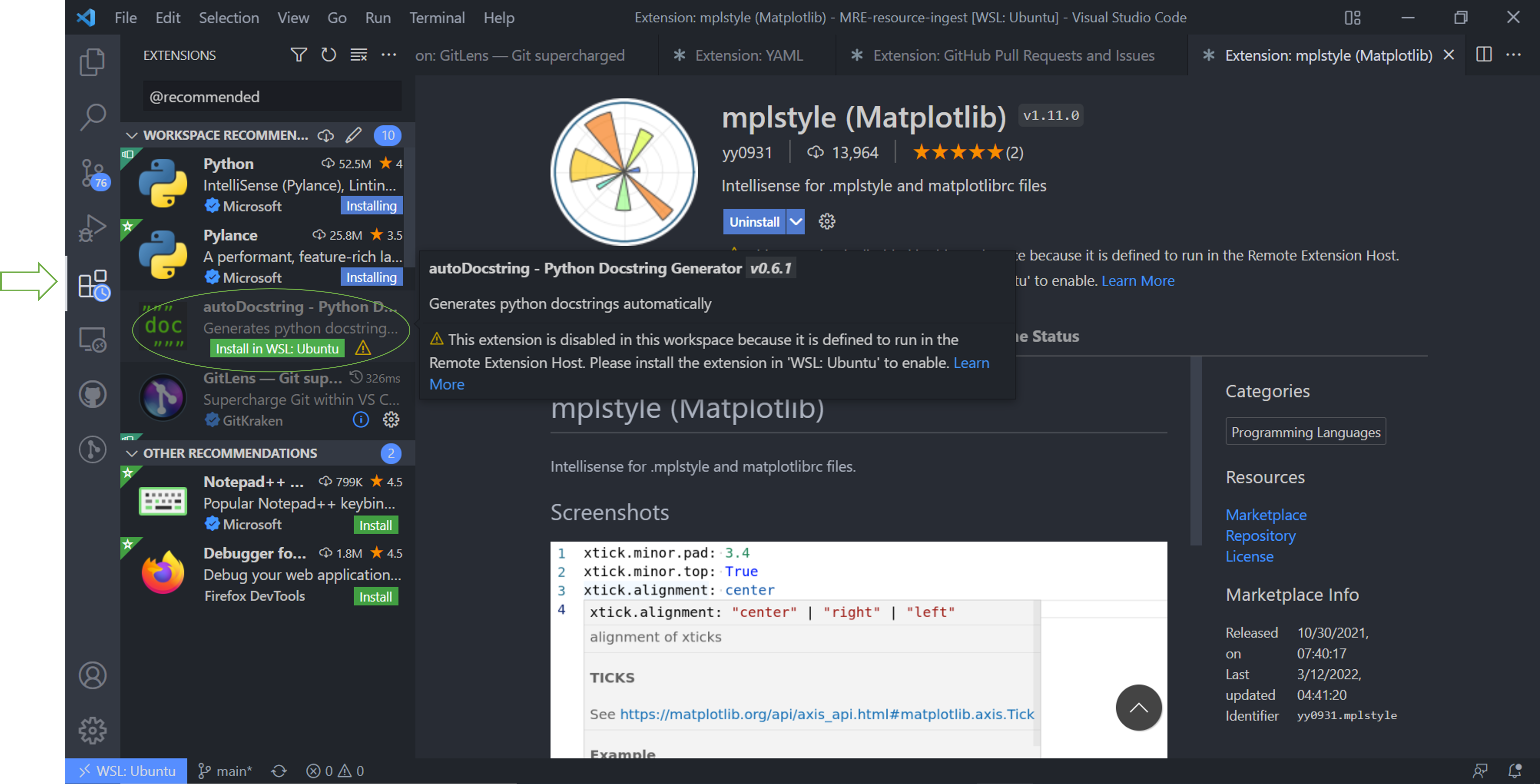
Task: Open Accounts menu icon
Action: pos(93,675)
